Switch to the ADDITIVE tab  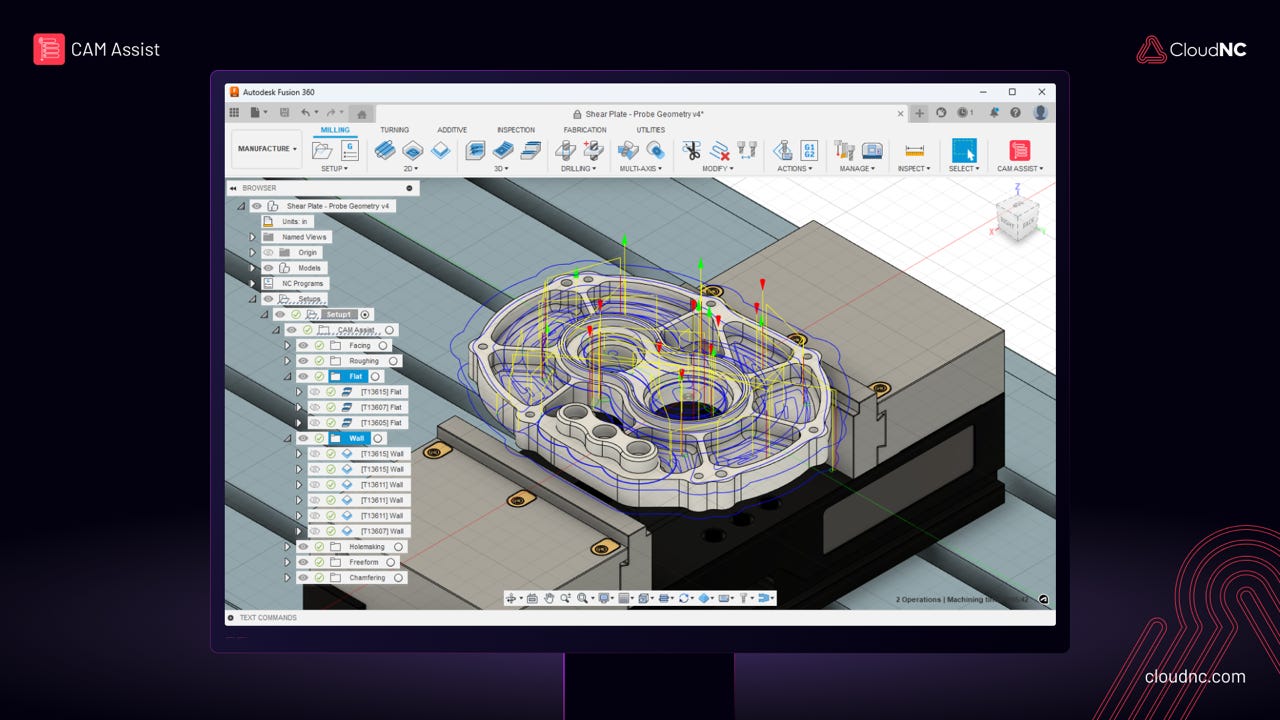[452, 130]
